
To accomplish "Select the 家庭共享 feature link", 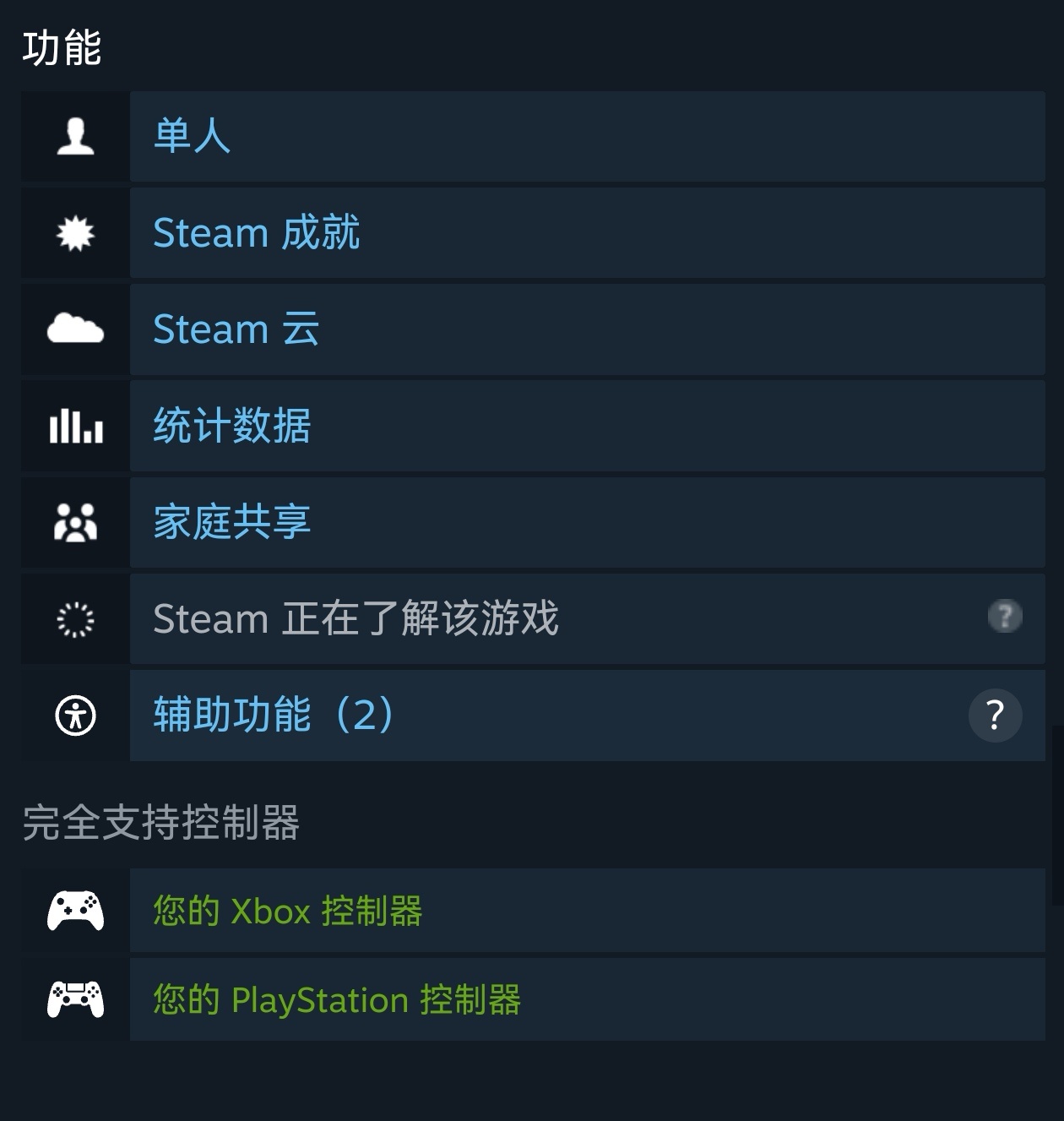I will 232,522.
